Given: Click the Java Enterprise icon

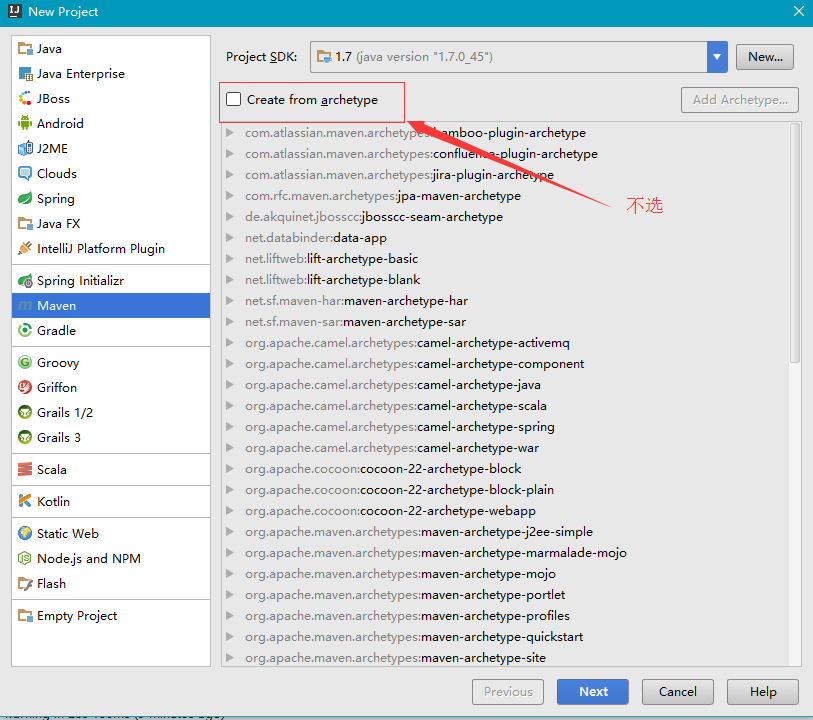Looking at the screenshot, I should (25, 74).
